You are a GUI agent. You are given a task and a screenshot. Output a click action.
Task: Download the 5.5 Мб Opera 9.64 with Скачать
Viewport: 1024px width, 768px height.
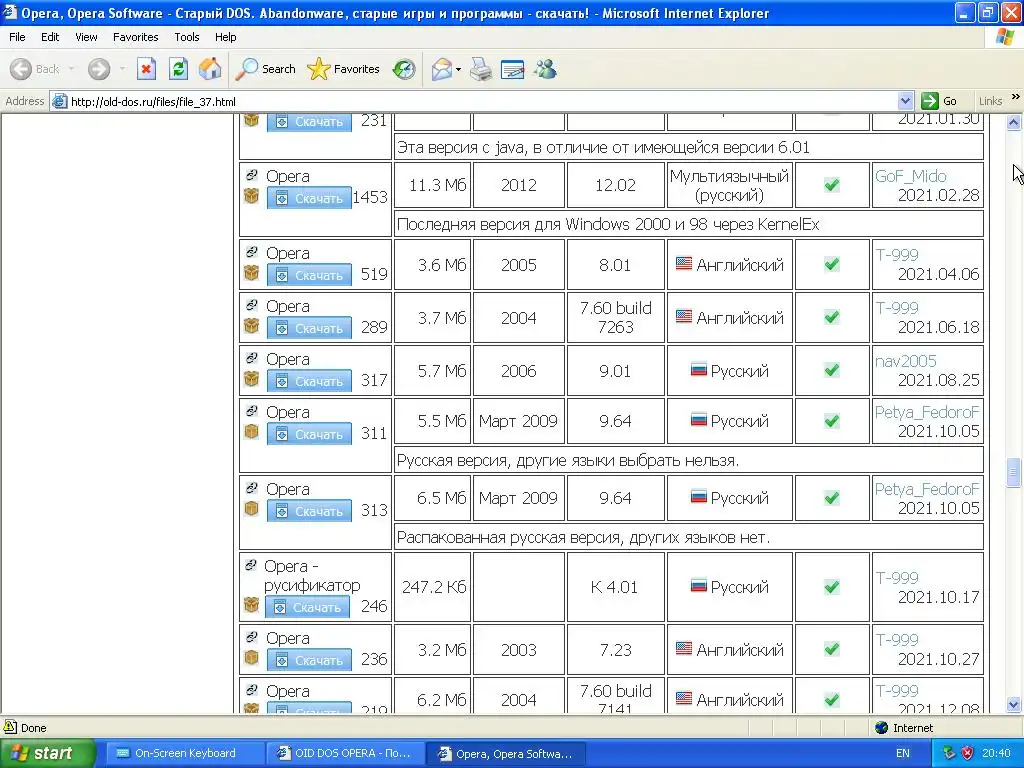(309, 434)
